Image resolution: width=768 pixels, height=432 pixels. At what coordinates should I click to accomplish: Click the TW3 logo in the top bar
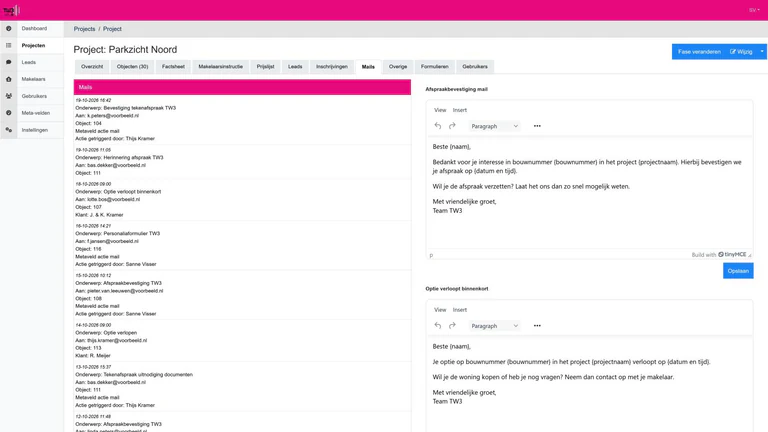(x=11, y=10)
